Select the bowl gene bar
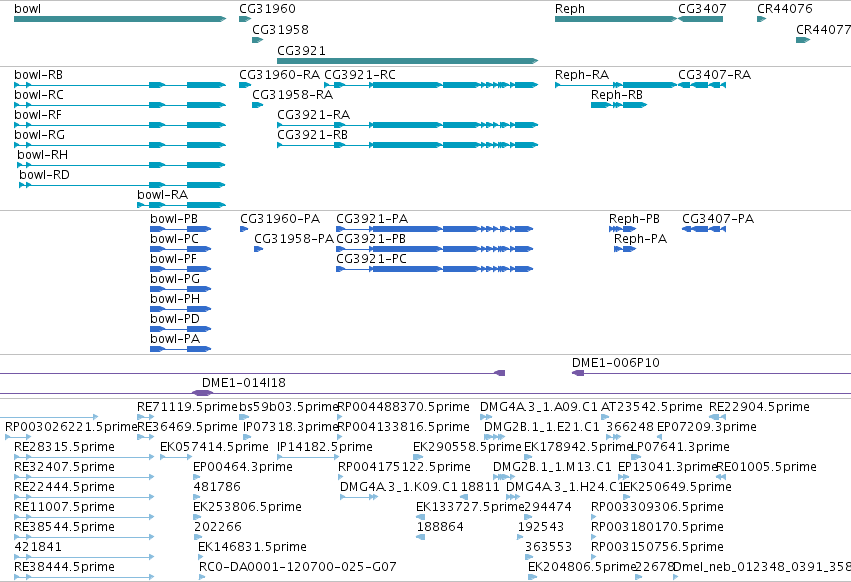851x582 pixels. [x=120, y=19]
